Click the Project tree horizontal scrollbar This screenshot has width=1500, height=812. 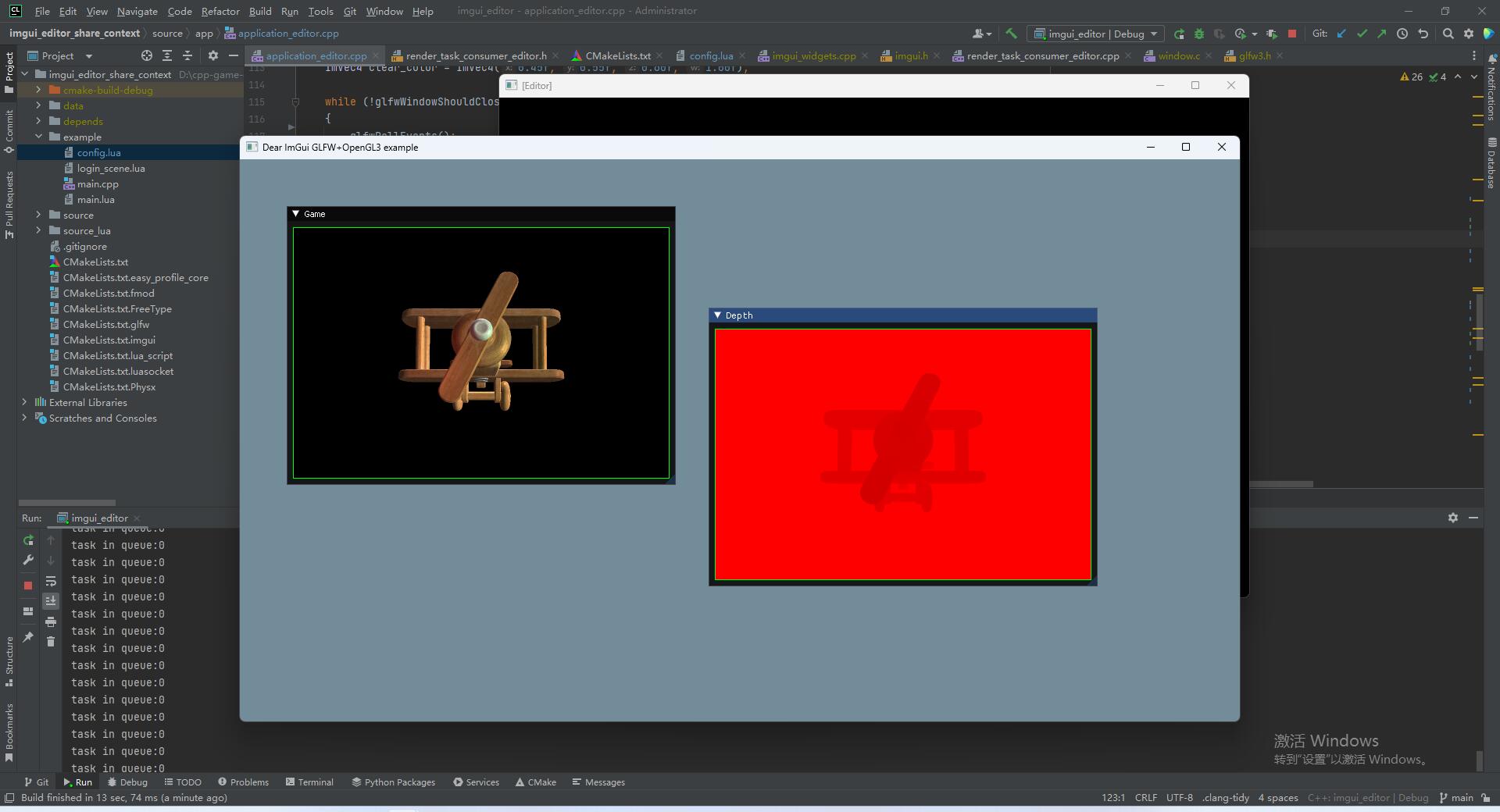[x=67, y=502]
